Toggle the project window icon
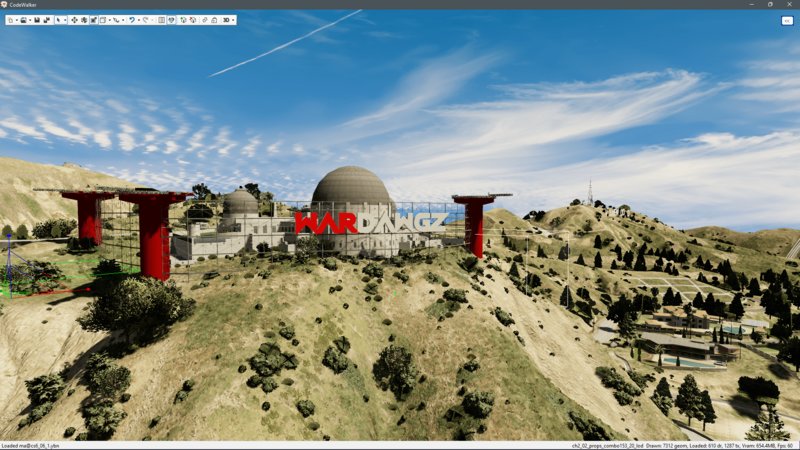This screenshot has height=450, width=800. (x=171, y=20)
